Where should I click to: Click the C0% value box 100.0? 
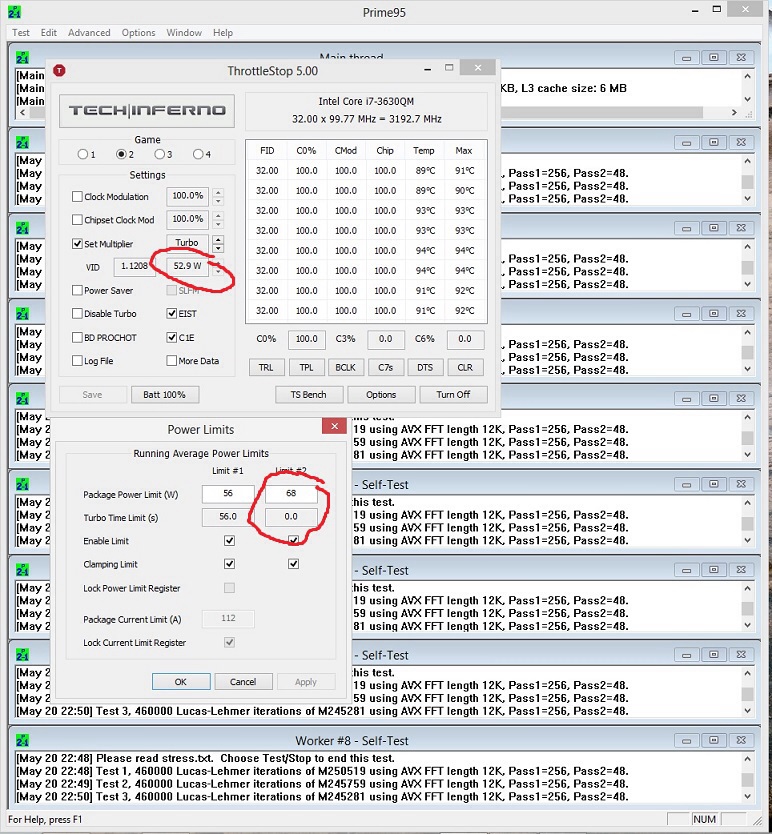pos(306,339)
